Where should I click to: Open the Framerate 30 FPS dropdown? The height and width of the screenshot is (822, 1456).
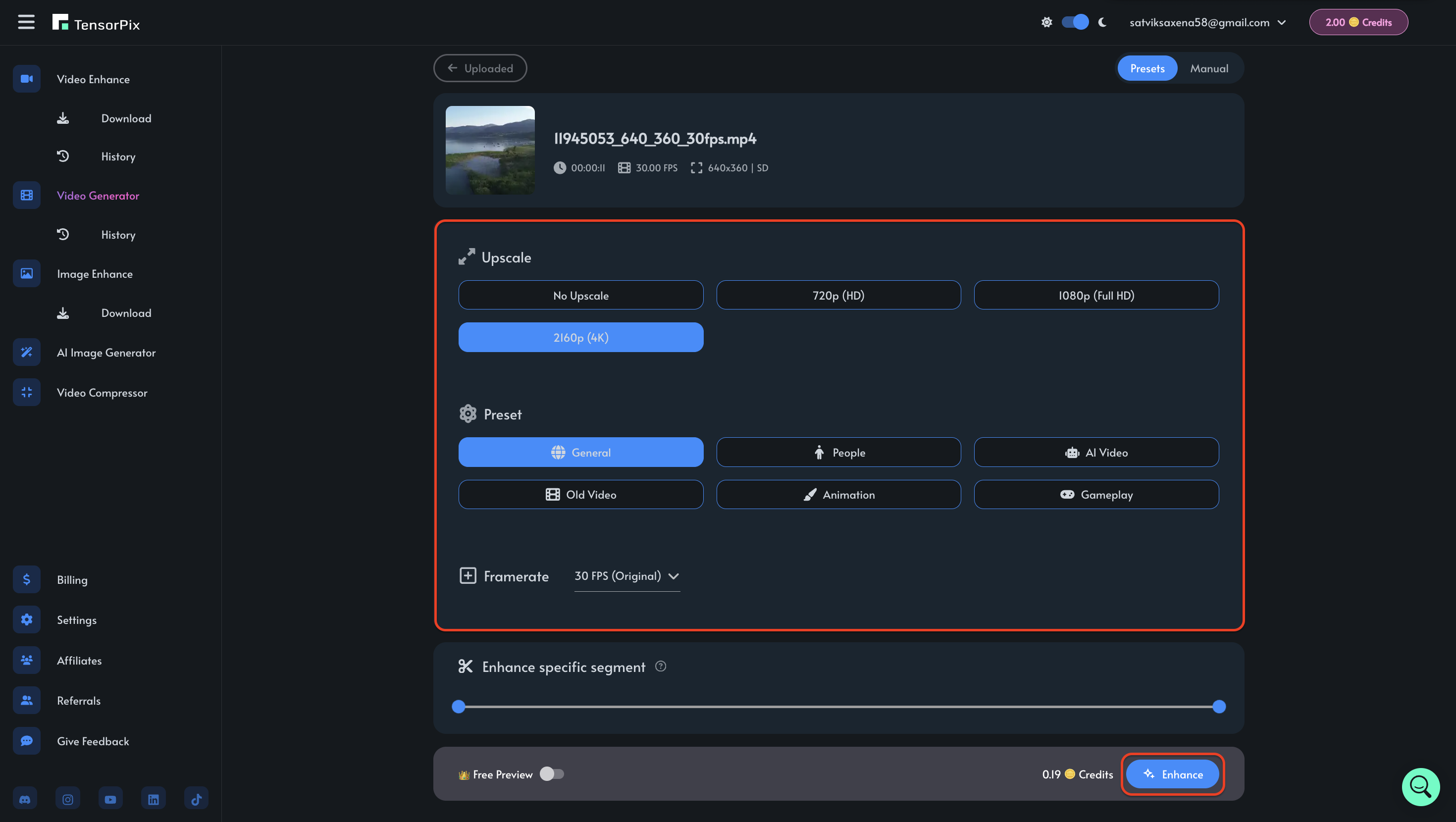pos(626,575)
